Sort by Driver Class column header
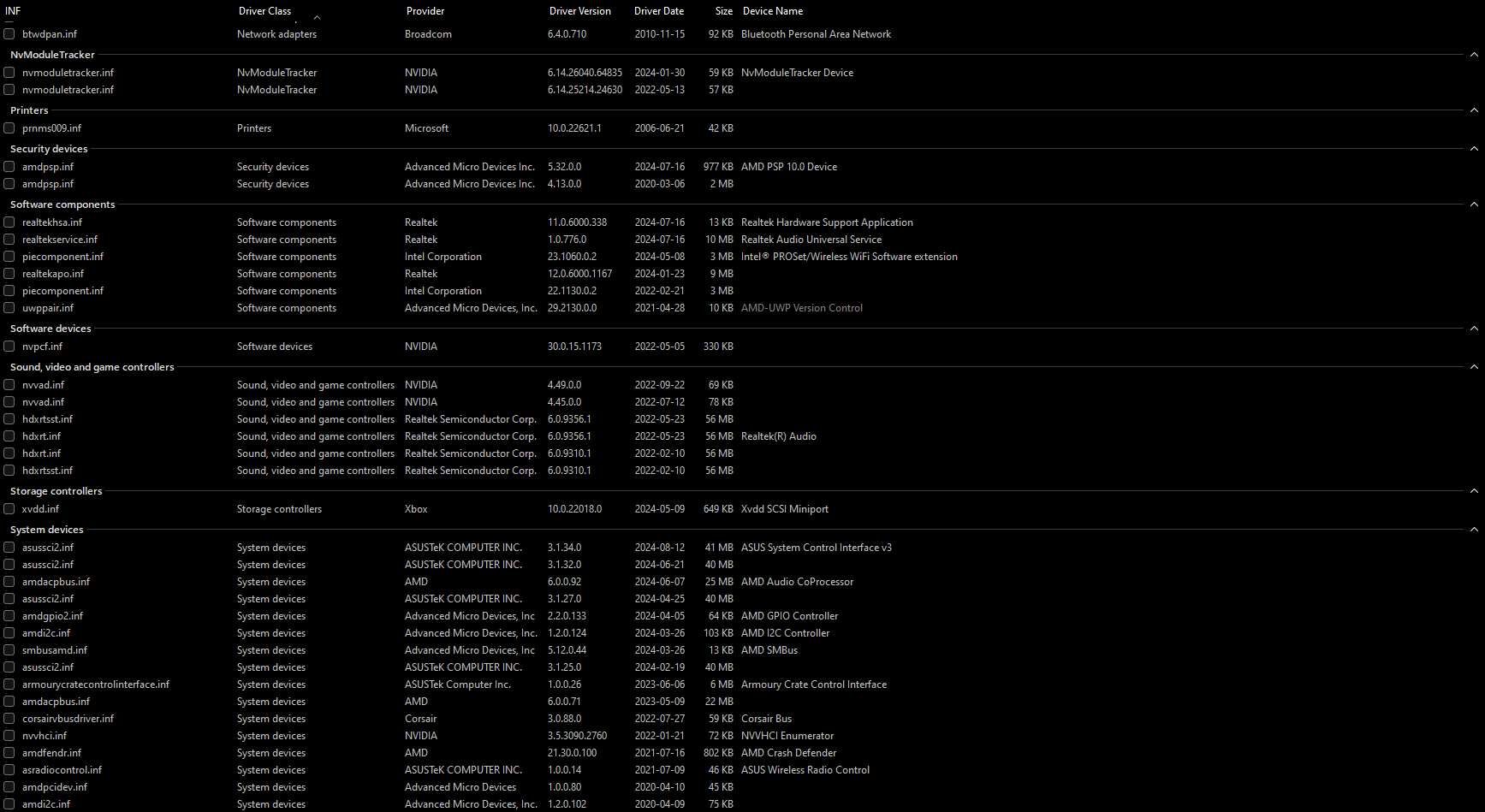Viewport: 1485px width, 812px height. pos(264,11)
